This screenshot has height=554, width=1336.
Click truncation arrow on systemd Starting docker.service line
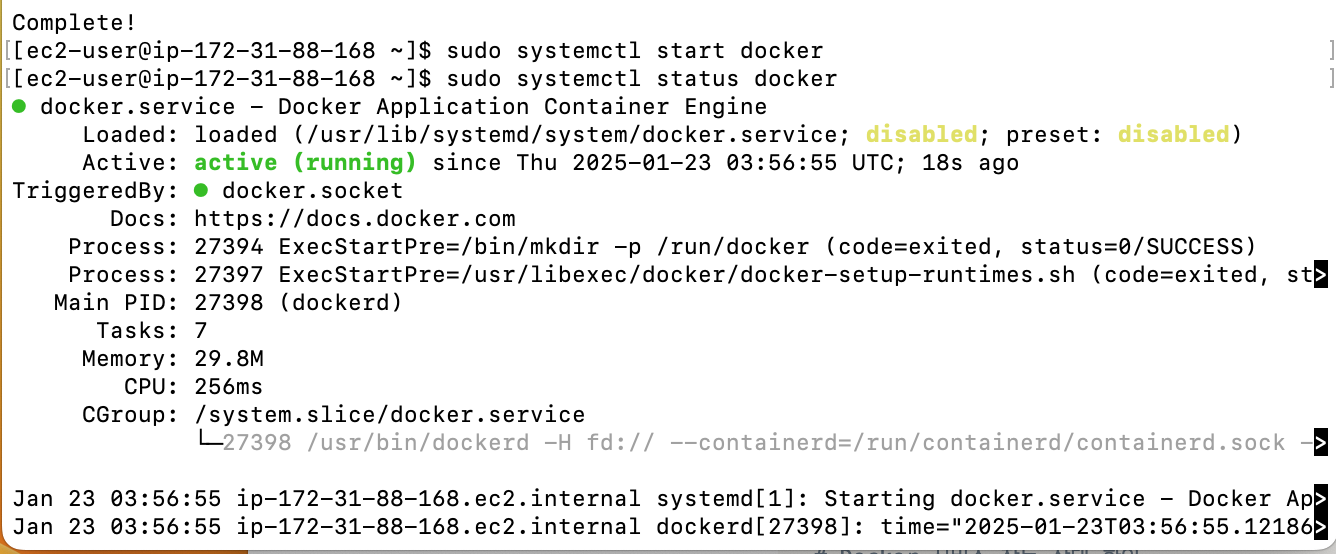1321,499
